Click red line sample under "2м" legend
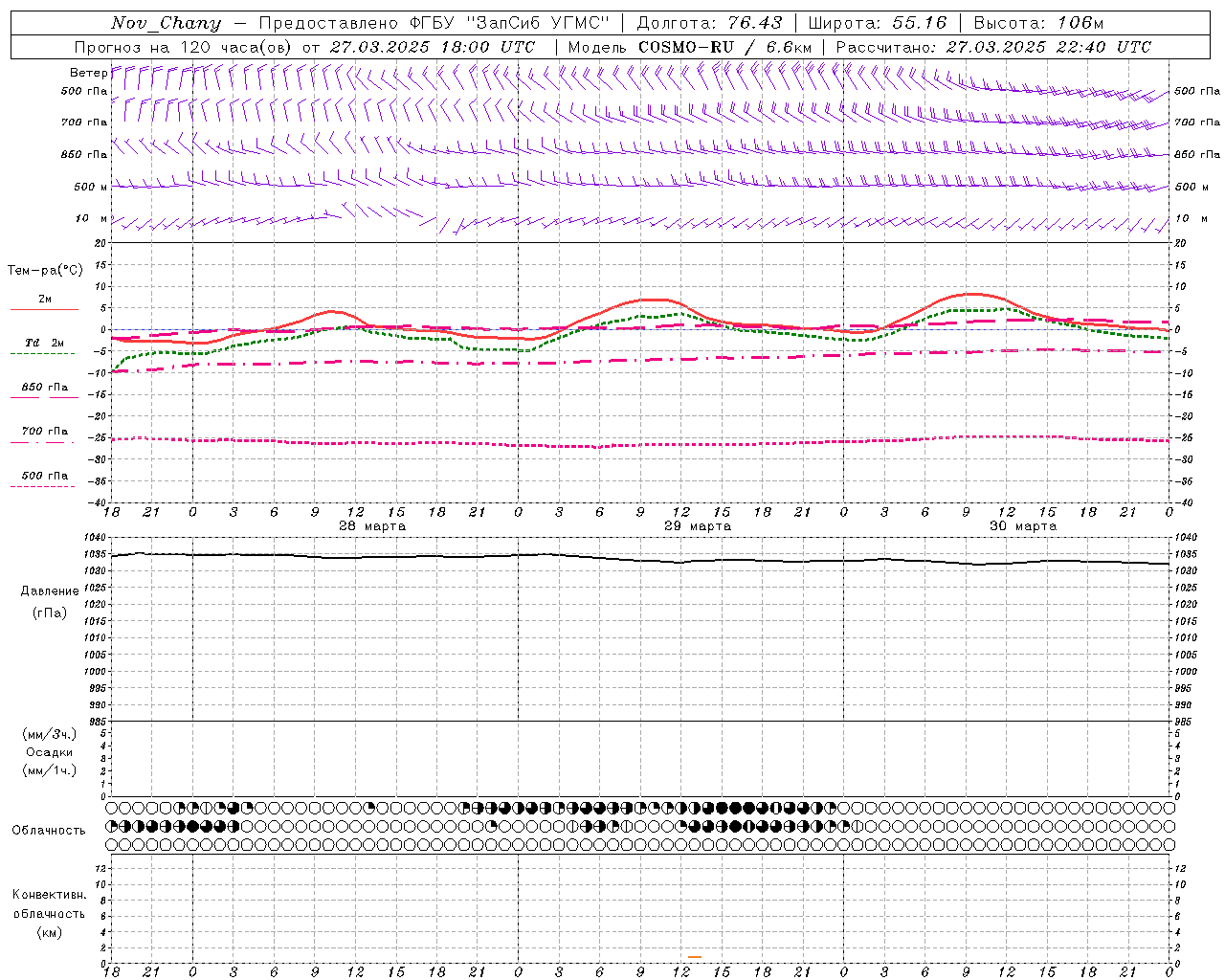Image resolution: width=1225 pixels, height=980 pixels. click(44, 309)
